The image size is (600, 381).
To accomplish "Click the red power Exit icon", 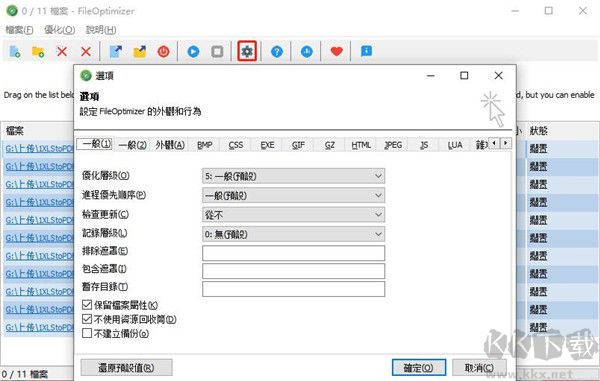I will click(x=163, y=51).
